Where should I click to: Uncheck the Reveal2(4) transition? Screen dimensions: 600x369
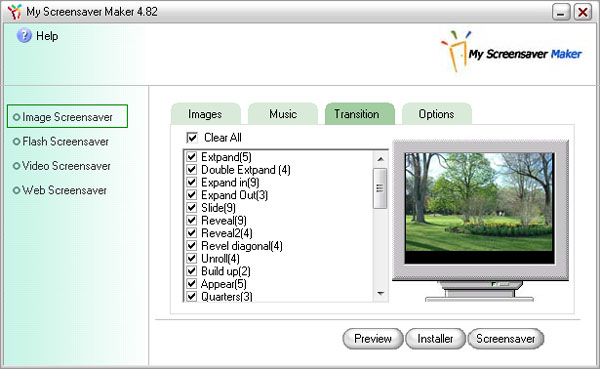point(191,233)
